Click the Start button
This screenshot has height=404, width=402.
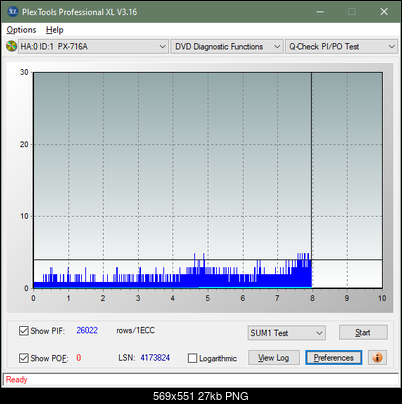pyautogui.click(x=363, y=332)
